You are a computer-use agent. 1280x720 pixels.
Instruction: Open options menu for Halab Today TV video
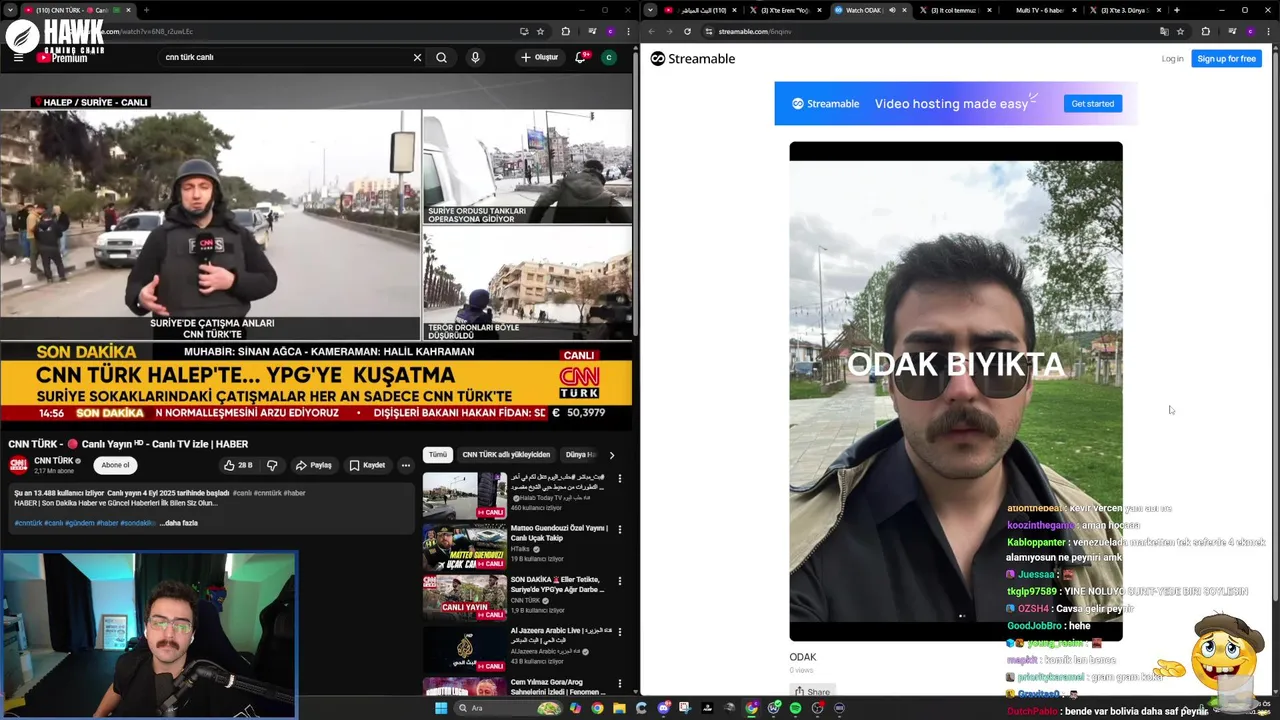pos(620,479)
